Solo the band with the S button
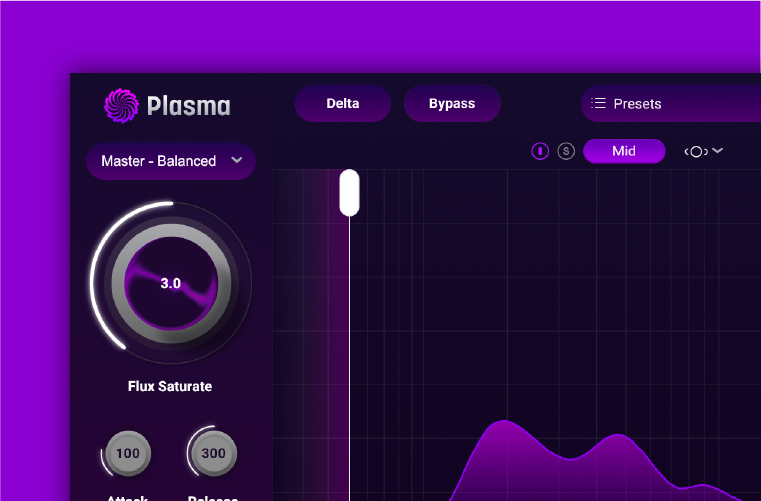The height and width of the screenshot is (501, 761). 566,151
